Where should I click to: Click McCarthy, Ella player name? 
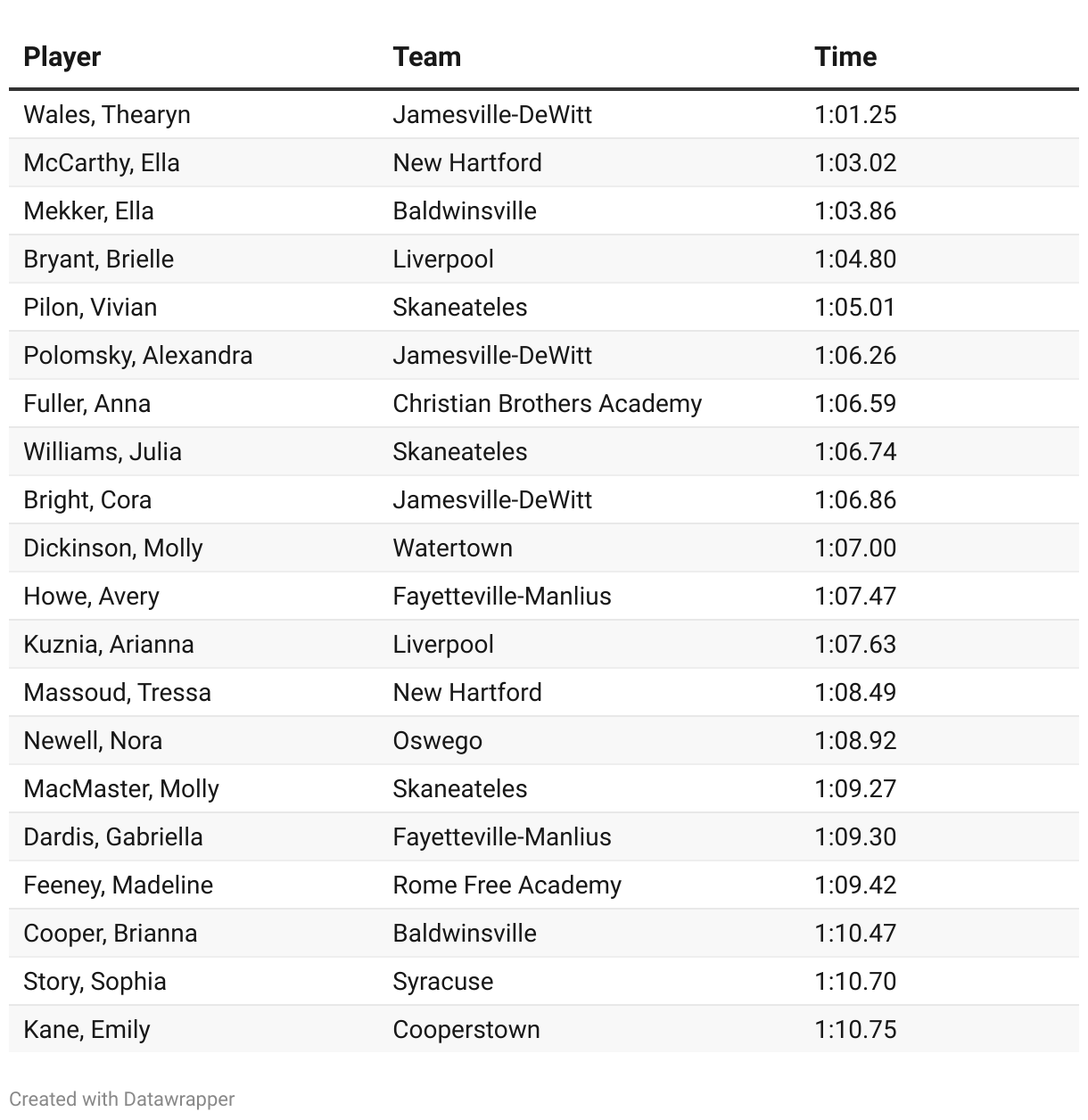point(102,163)
